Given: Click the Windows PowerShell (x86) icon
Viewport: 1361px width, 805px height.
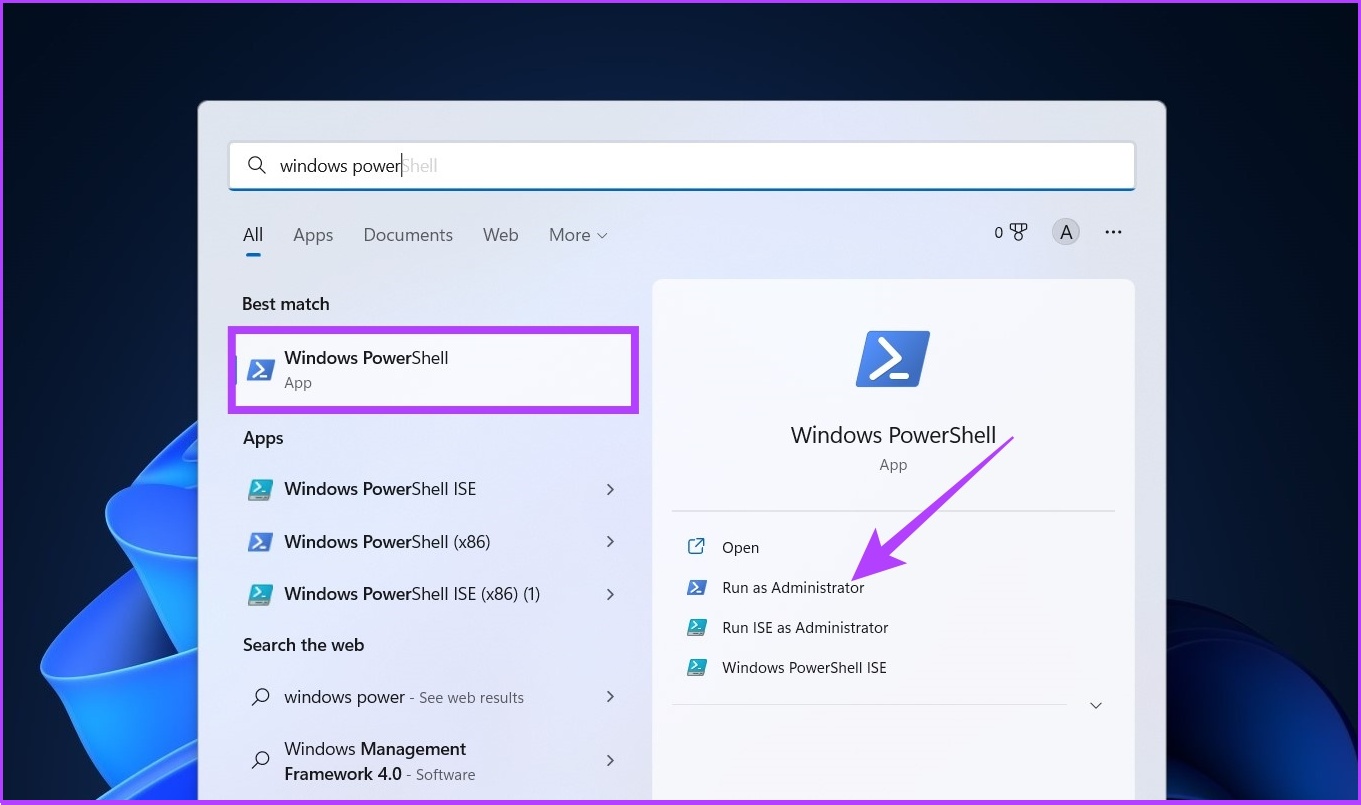Looking at the screenshot, I should point(260,542).
